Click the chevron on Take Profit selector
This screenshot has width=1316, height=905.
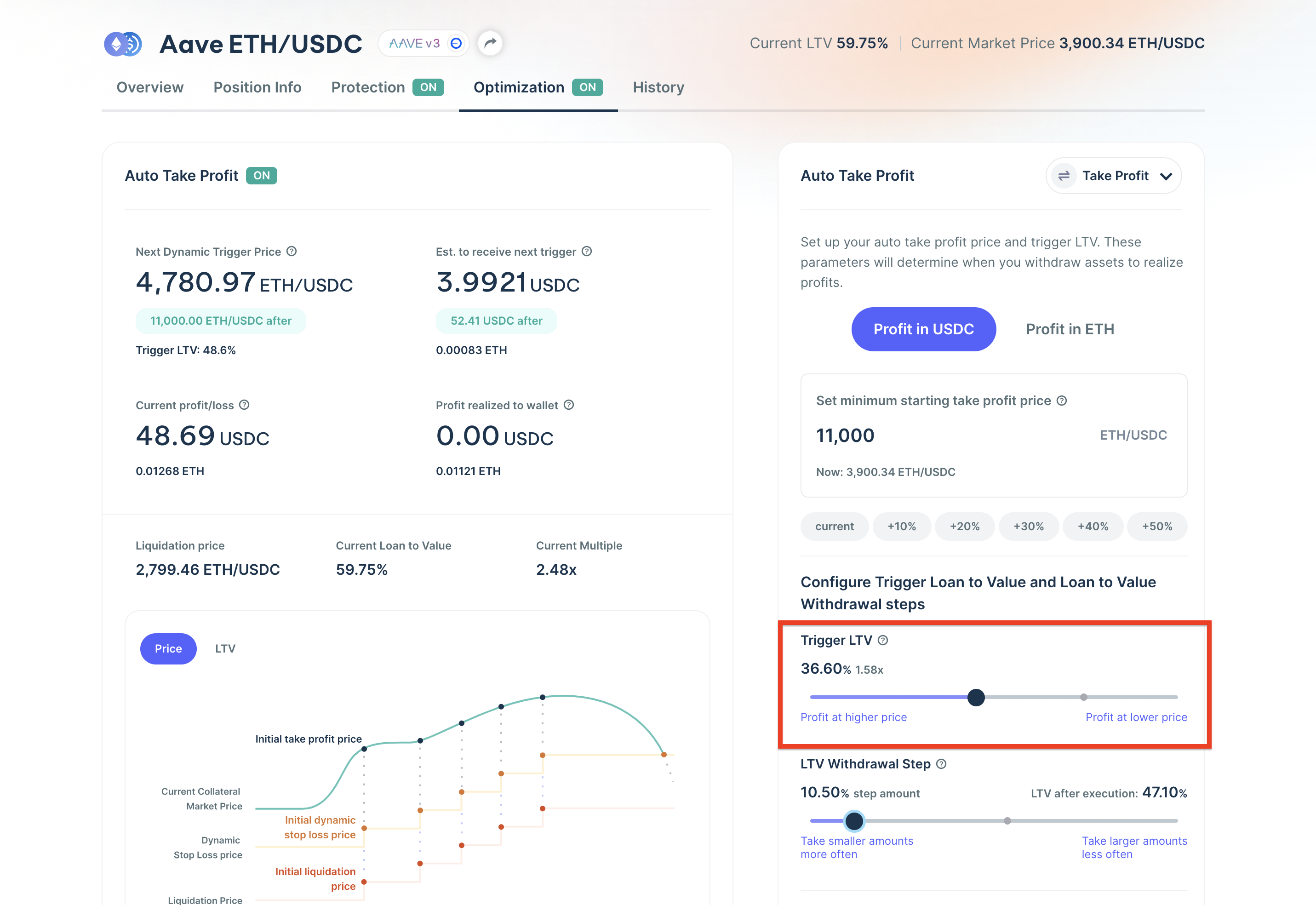click(1166, 176)
